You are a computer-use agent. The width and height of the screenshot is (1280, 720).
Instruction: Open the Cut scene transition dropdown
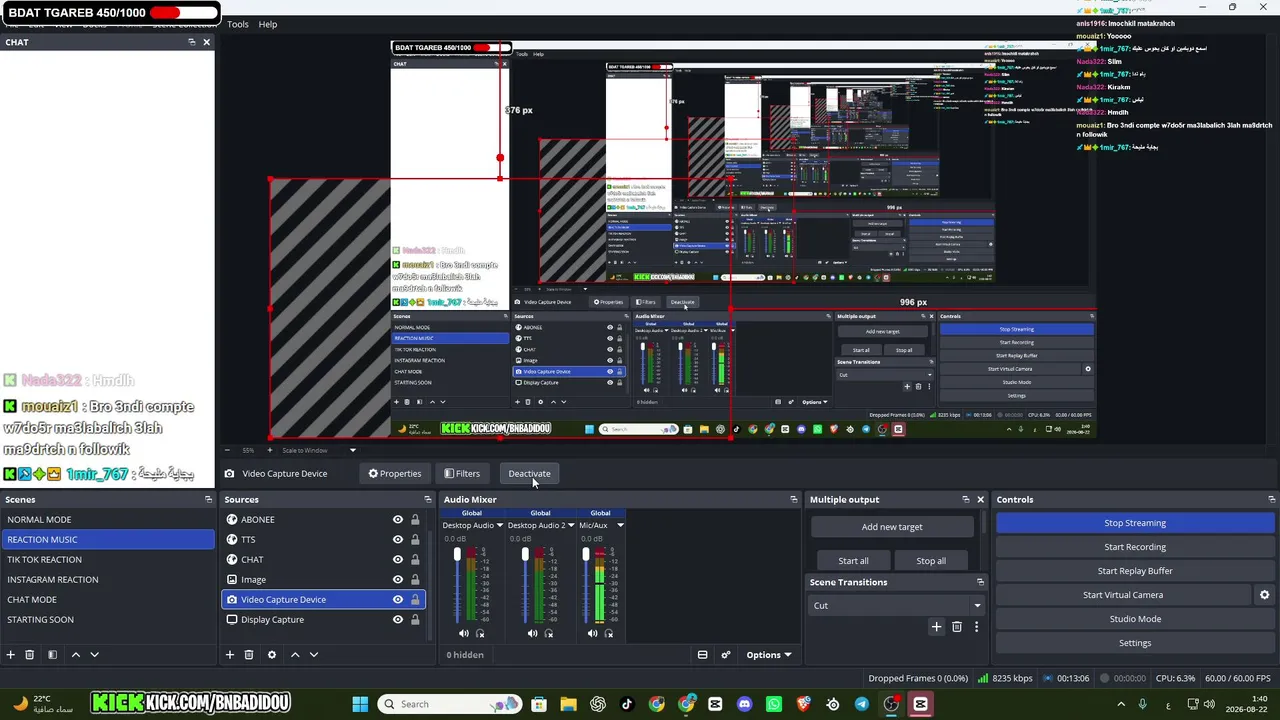coord(897,605)
